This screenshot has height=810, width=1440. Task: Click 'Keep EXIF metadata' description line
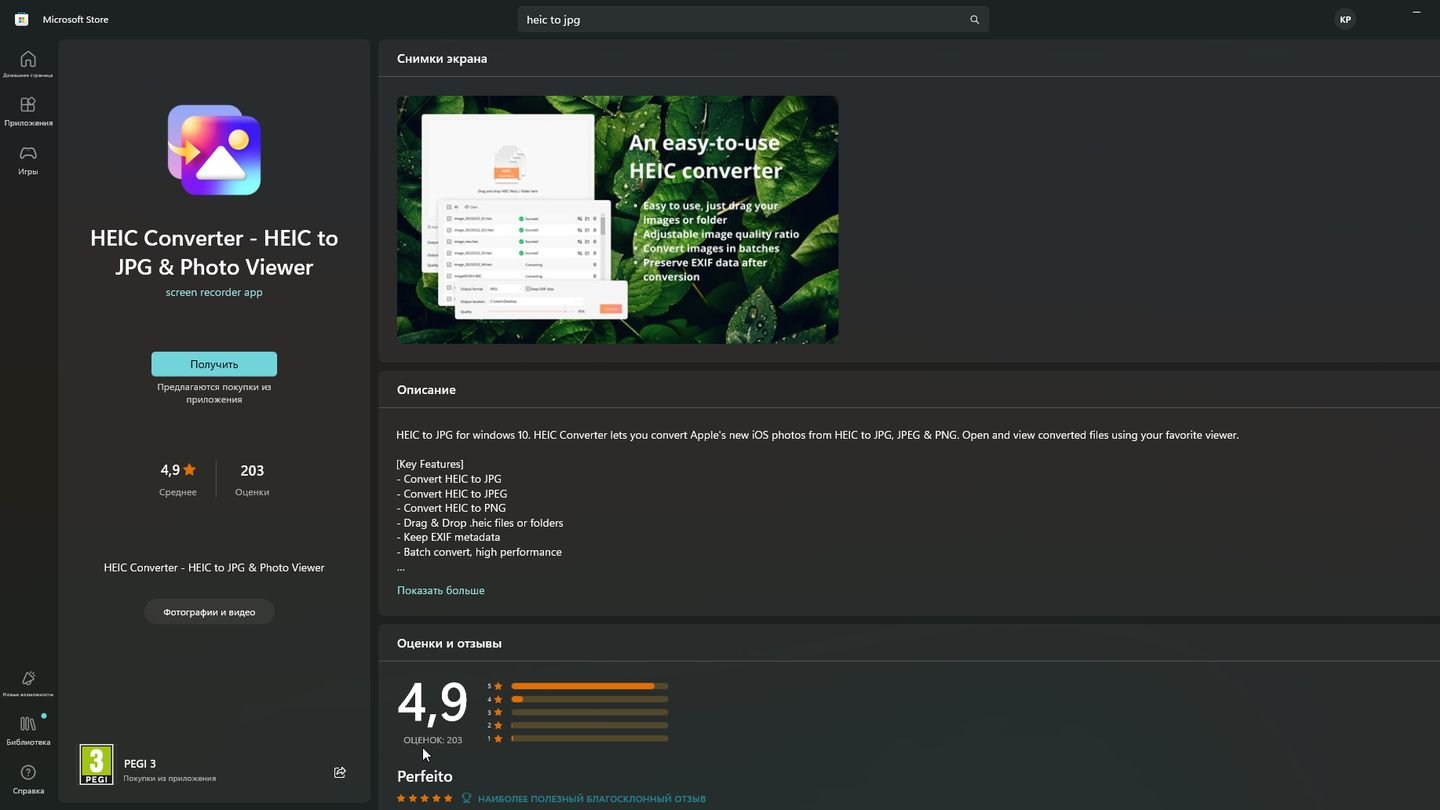tap(449, 537)
